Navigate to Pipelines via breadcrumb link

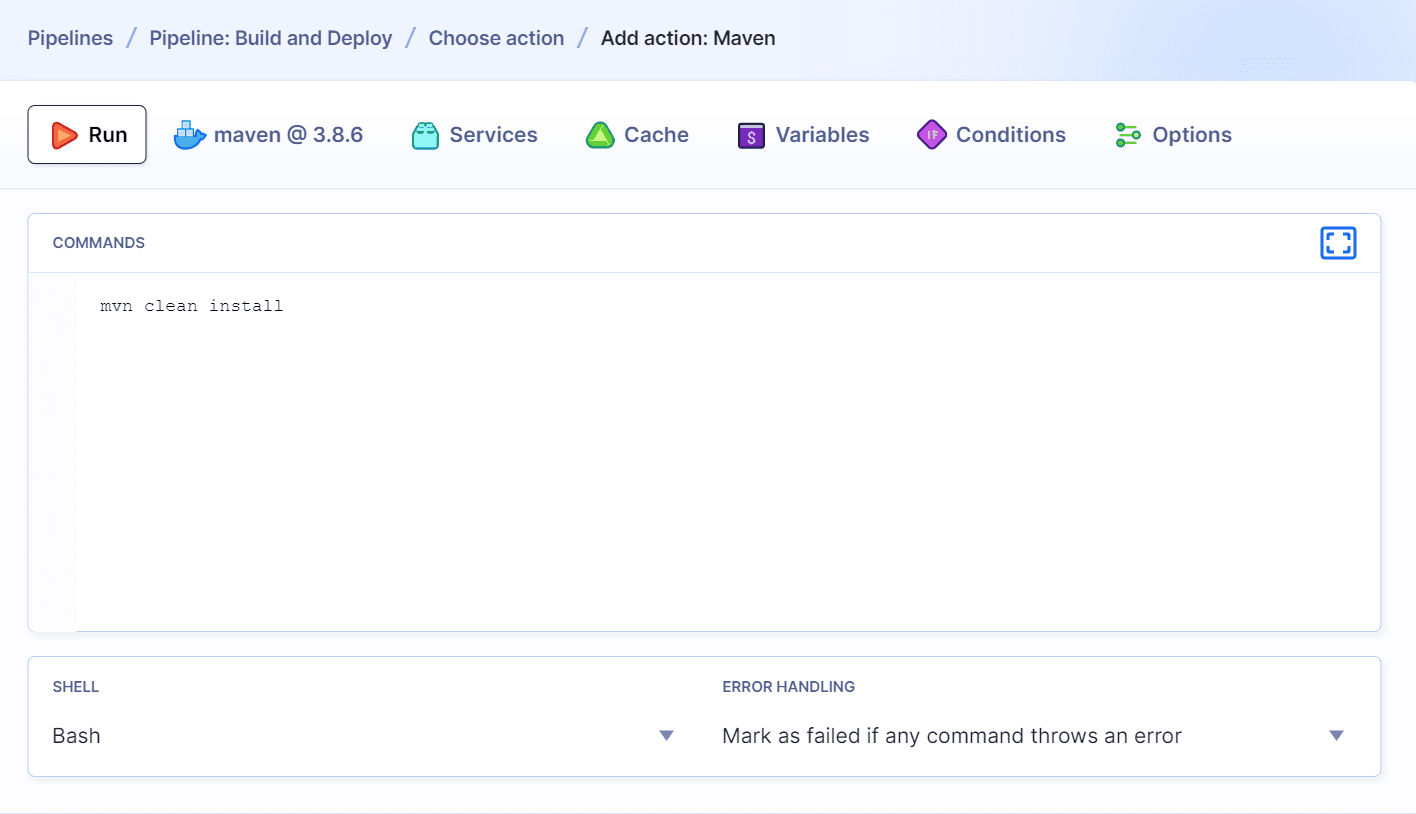point(70,38)
